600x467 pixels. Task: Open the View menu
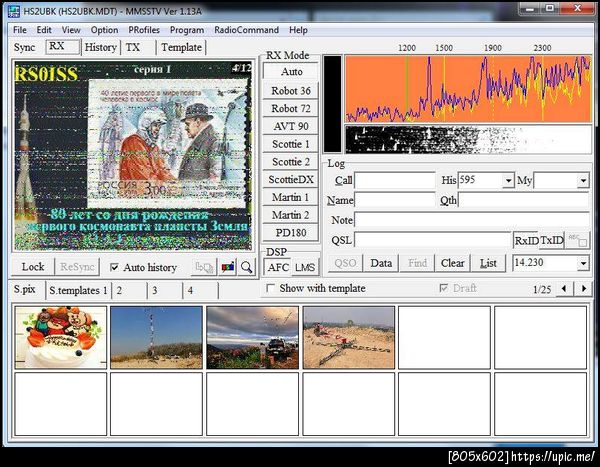[71, 30]
